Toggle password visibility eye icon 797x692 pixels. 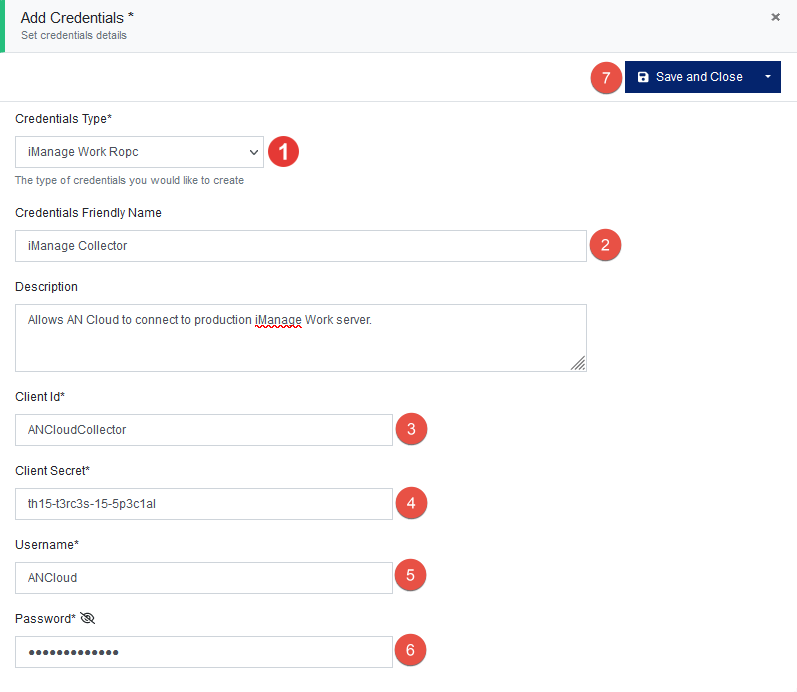pos(87,618)
